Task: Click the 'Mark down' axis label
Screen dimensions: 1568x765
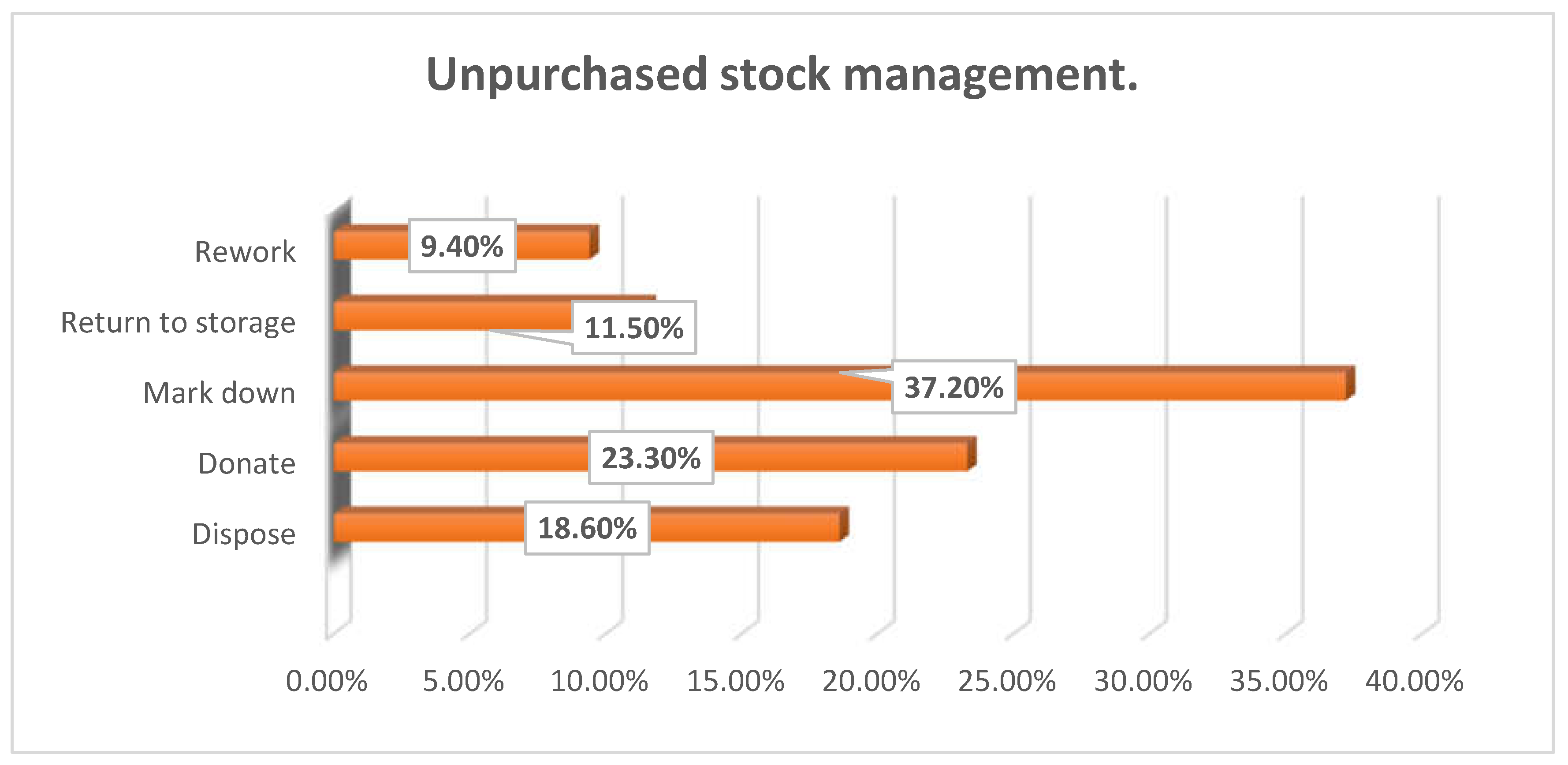Action: [219, 393]
